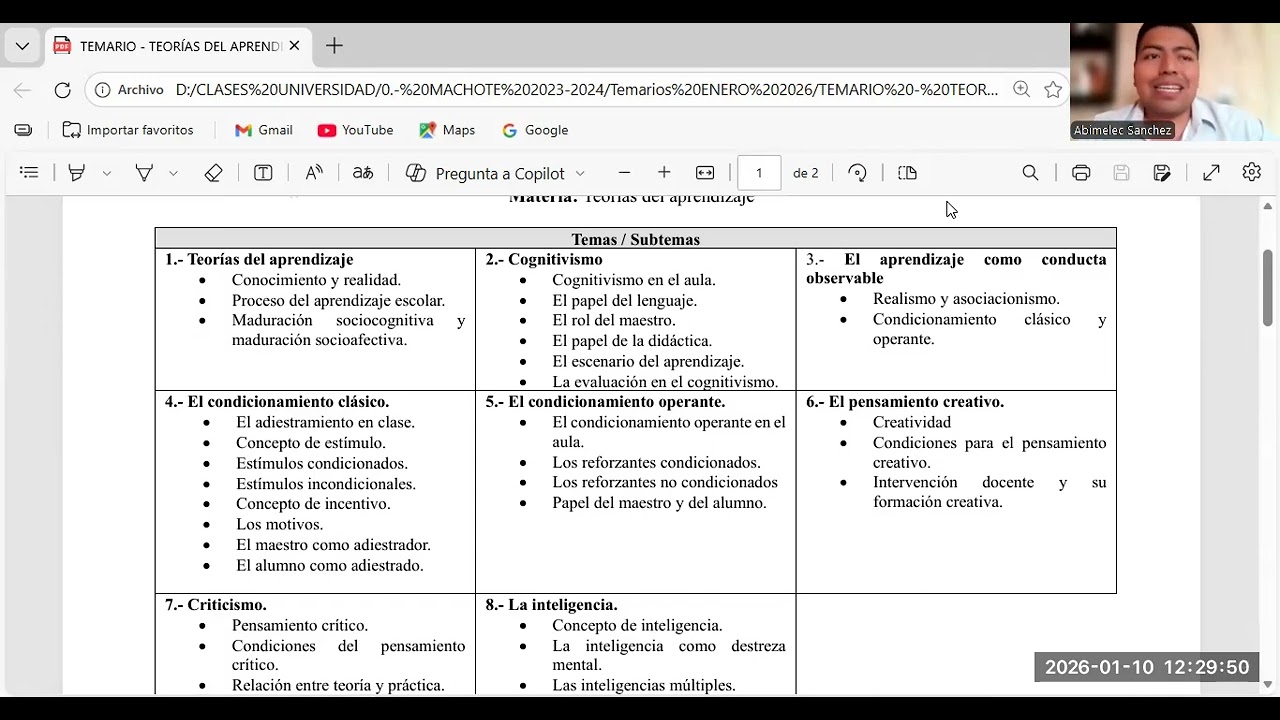Click '4.- El condicionamiento clásico.' heading
Screen dimensions: 1280x720
277,402
